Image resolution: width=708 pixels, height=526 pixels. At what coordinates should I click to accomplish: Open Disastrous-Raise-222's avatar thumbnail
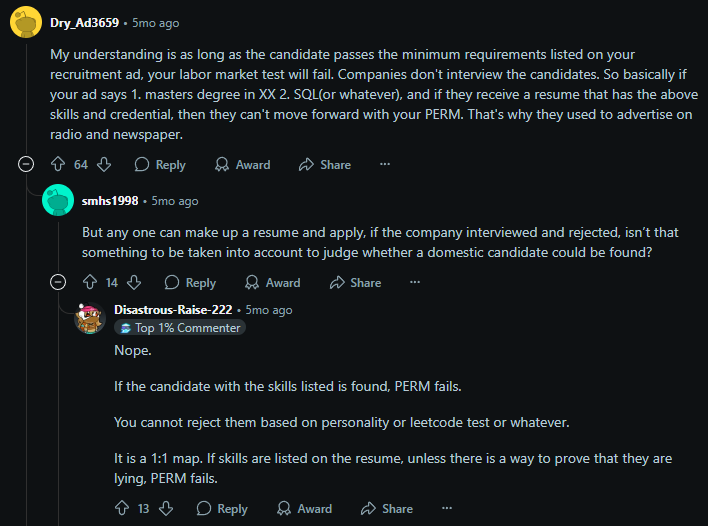[x=90, y=318]
